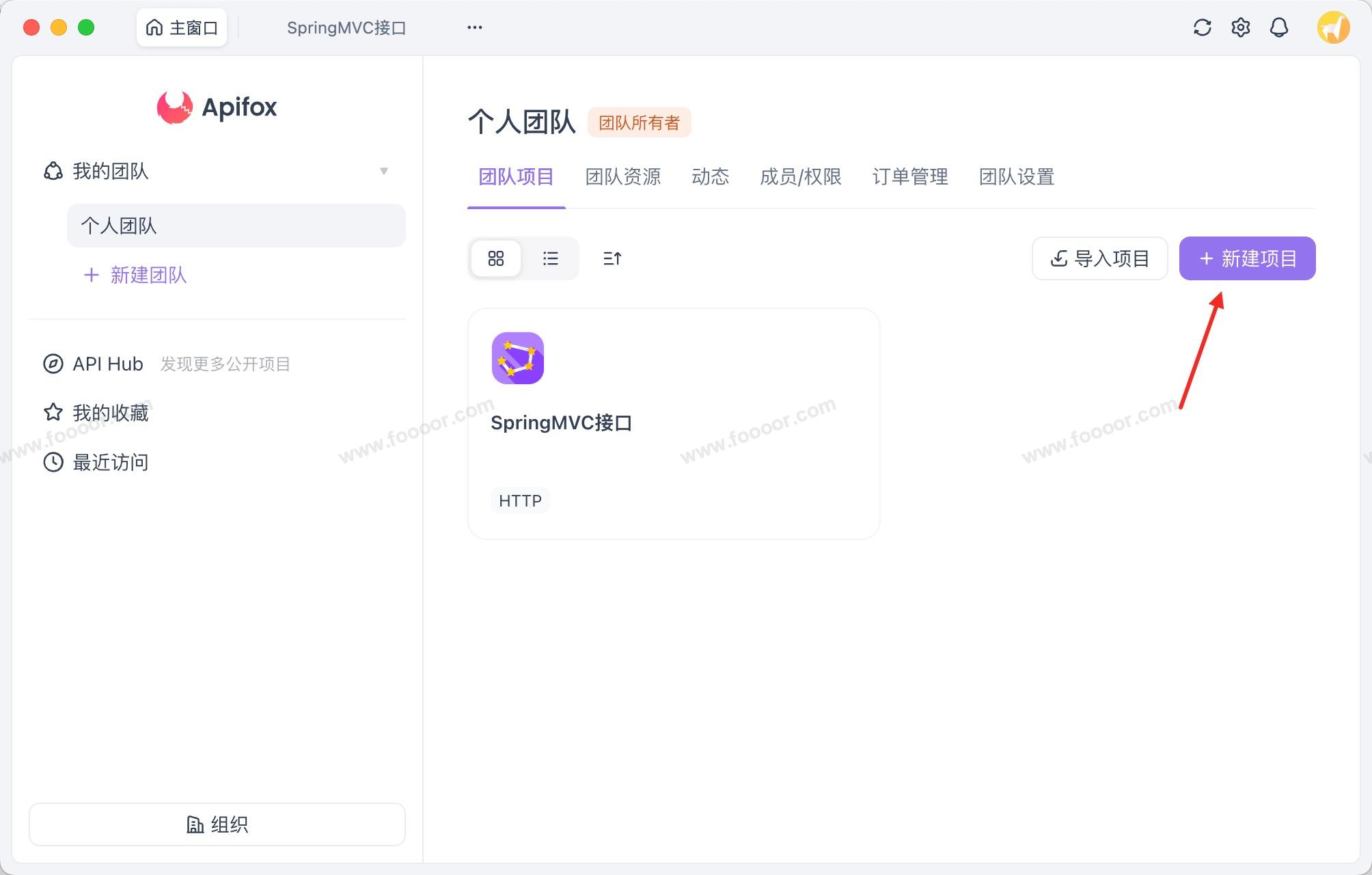Open 最近访问 recent clock entry
Screen dimensions: 1372x875
[x=53, y=462]
